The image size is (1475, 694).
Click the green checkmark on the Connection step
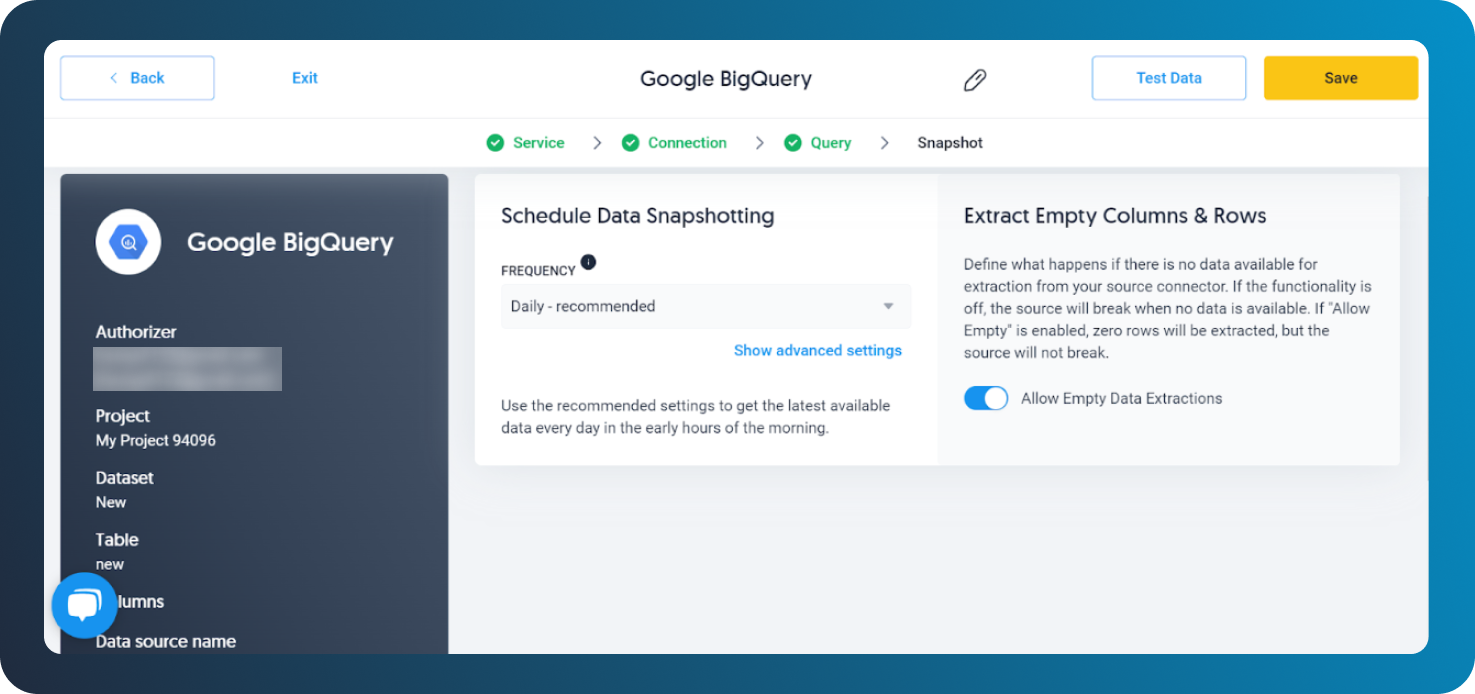click(630, 142)
